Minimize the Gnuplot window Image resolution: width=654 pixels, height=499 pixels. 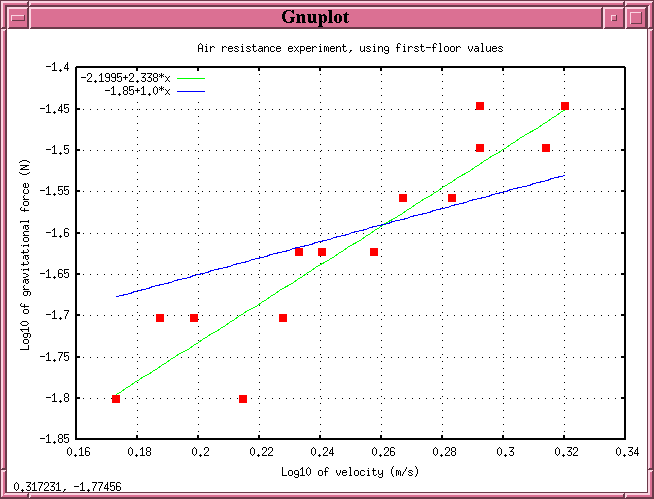(614, 18)
